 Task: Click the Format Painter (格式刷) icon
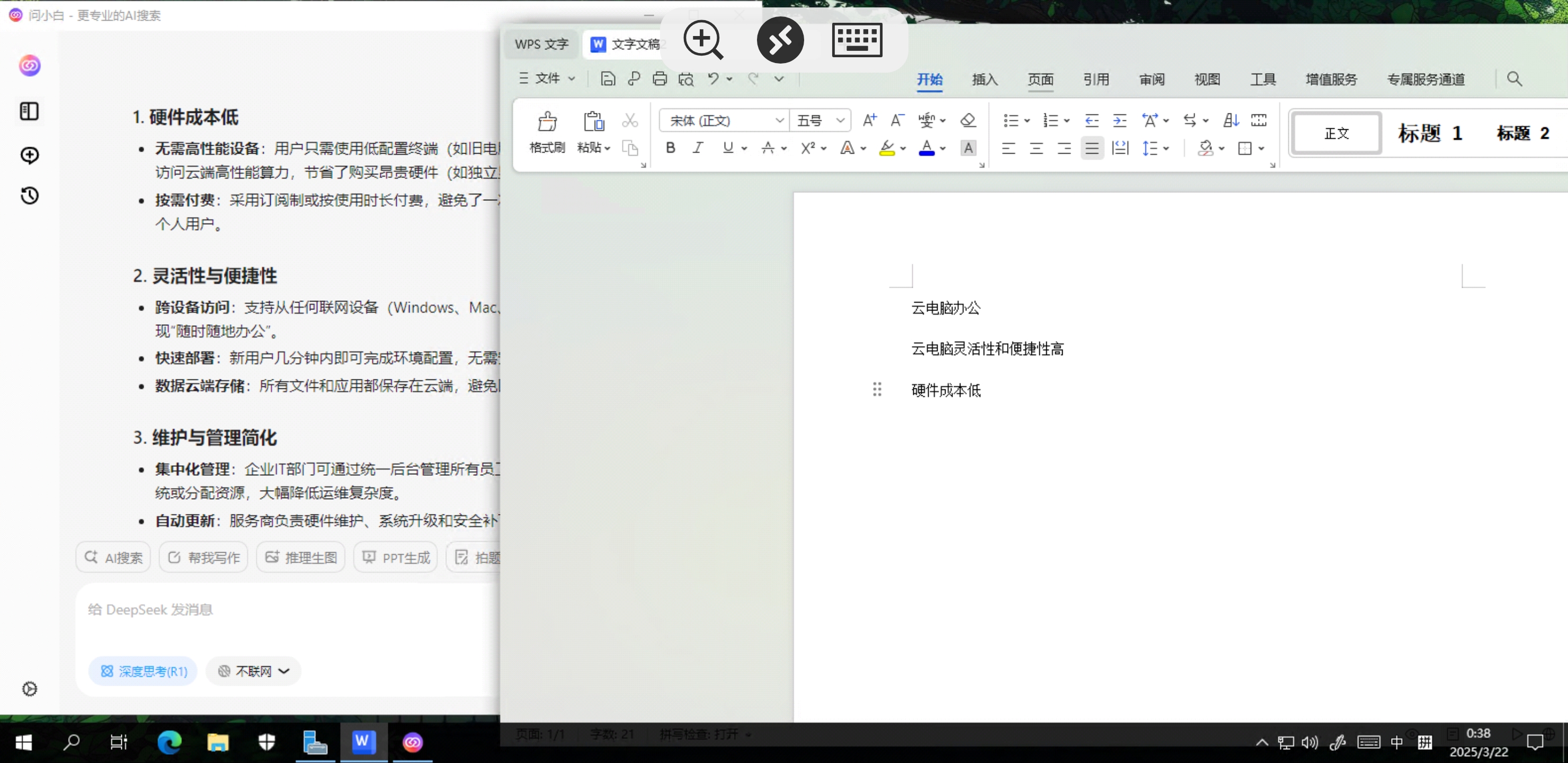coord(547,121)
